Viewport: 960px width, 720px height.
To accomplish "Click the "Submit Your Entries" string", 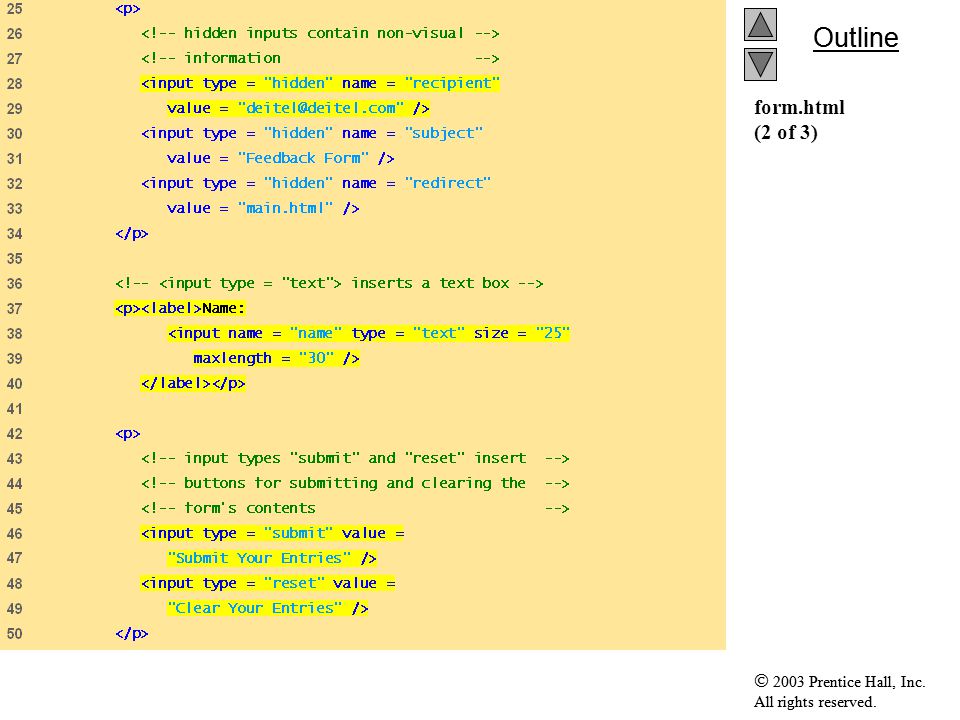I will tap(259, 558).
